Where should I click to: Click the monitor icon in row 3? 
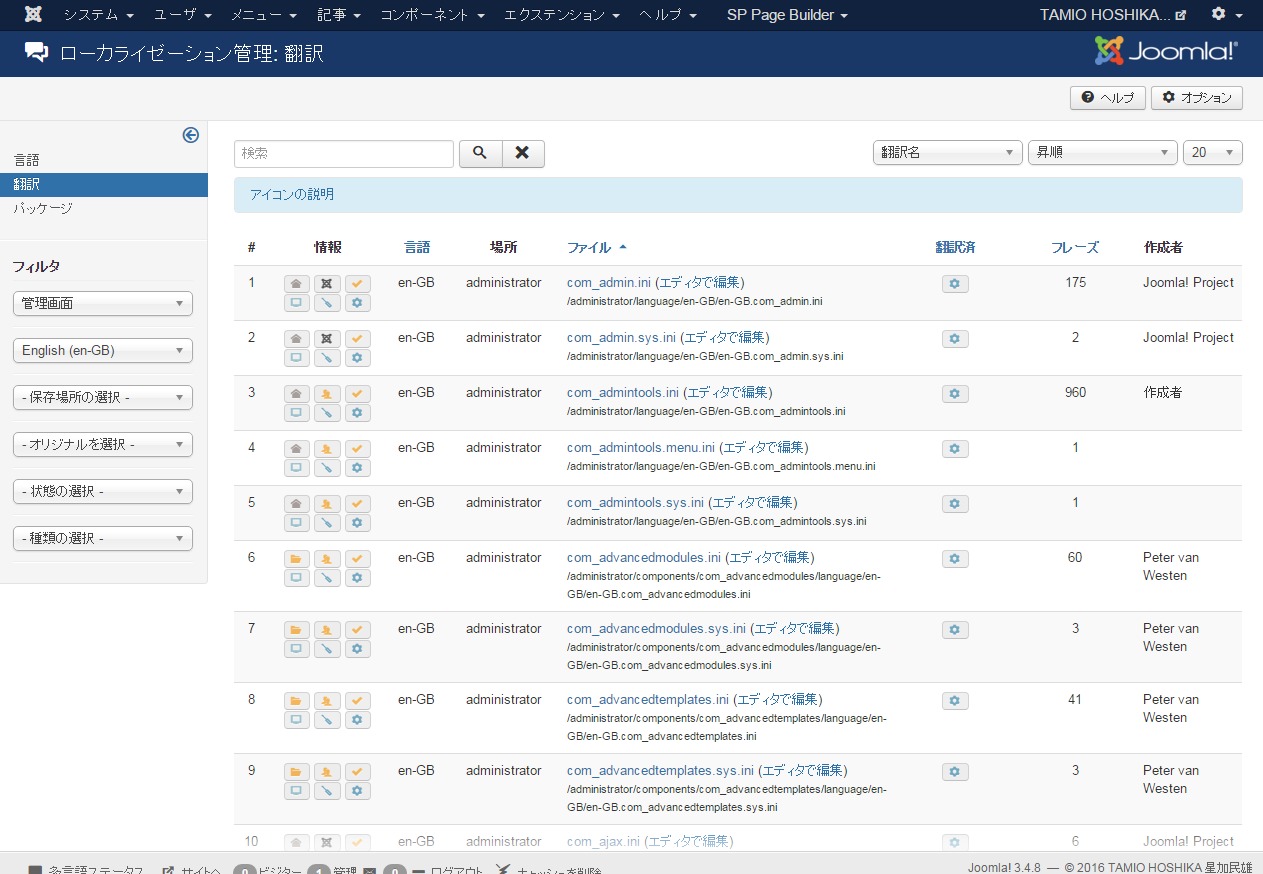click(x=296, y=412)
